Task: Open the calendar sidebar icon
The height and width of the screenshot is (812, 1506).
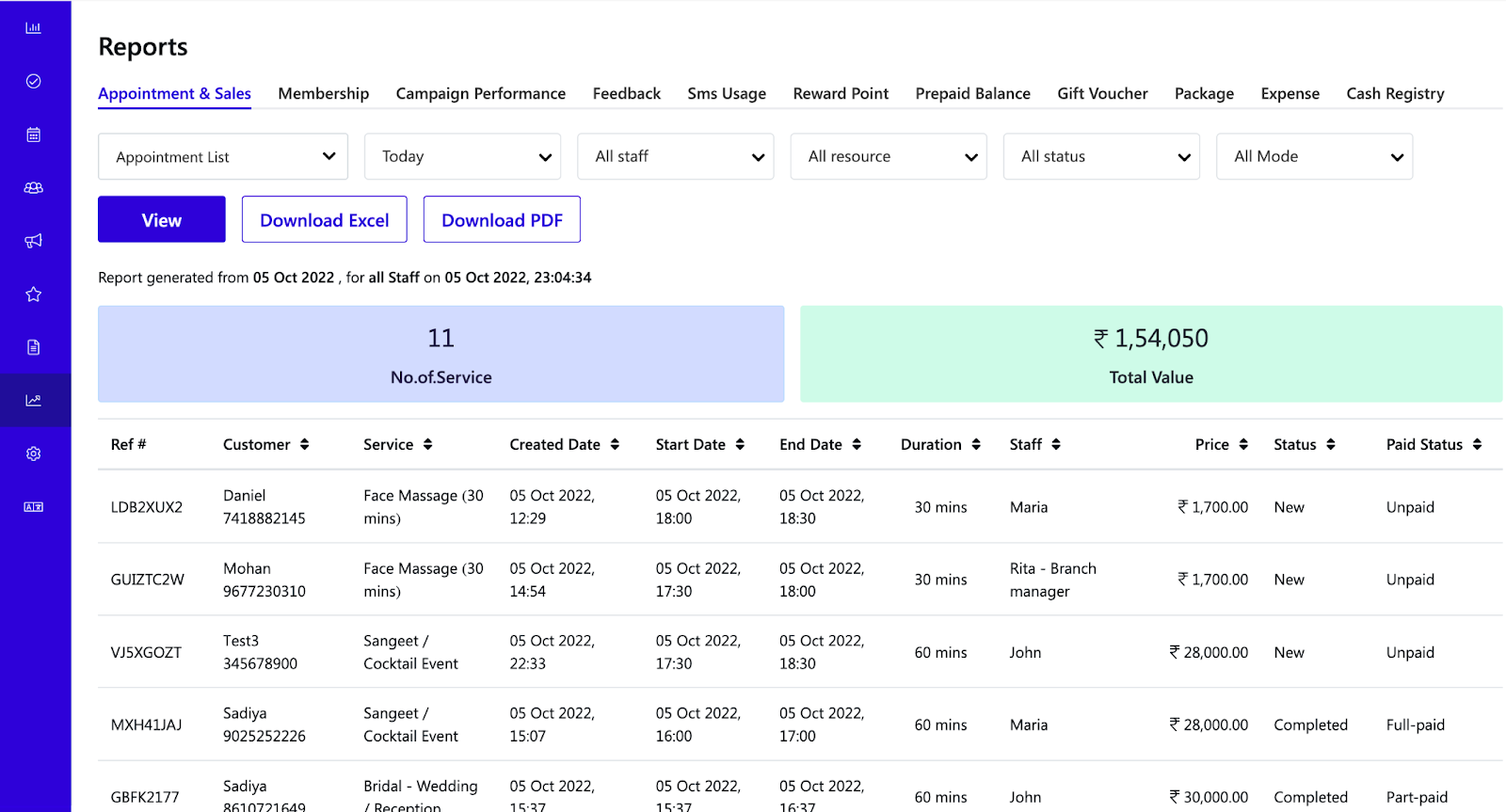Action: 34,135
